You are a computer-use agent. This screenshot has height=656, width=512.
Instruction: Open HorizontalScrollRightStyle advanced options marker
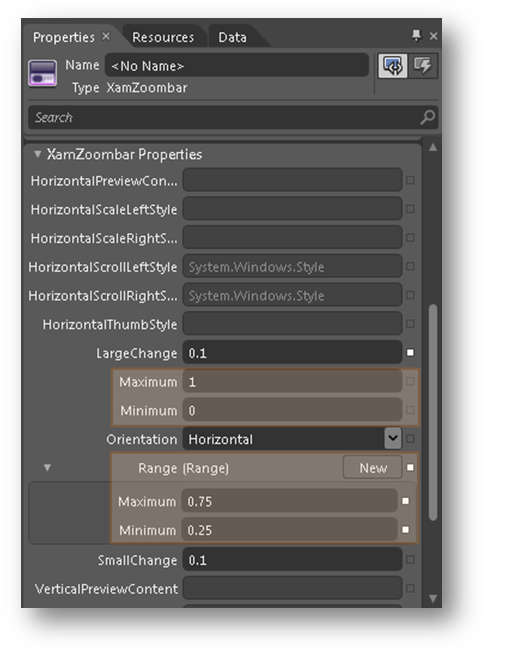click(x=410, y=295)
